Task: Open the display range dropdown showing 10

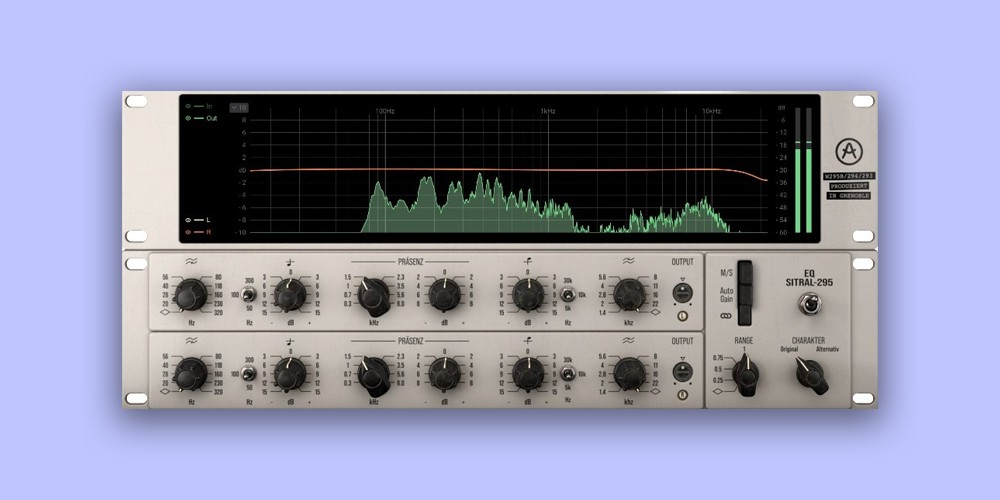Action: coord(238,107)
